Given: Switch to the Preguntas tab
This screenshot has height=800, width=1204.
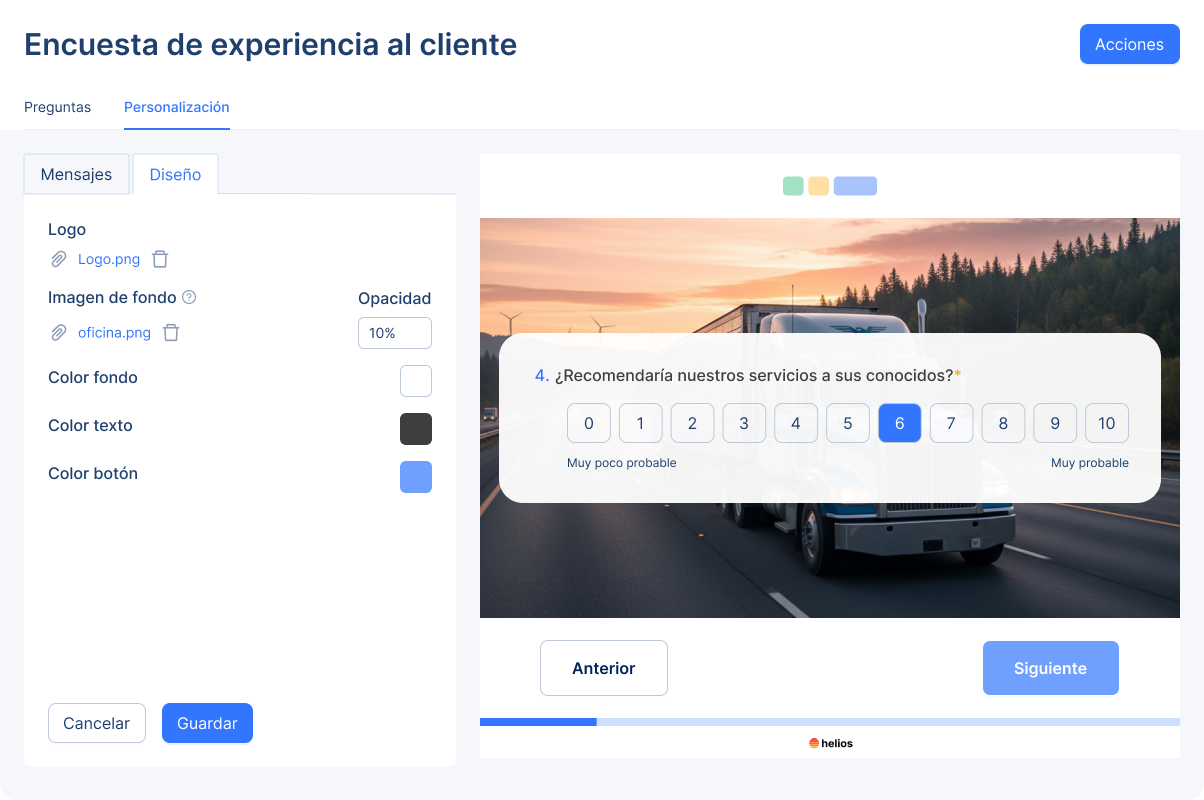Looking at the screenshot, I should click(57, 107).
